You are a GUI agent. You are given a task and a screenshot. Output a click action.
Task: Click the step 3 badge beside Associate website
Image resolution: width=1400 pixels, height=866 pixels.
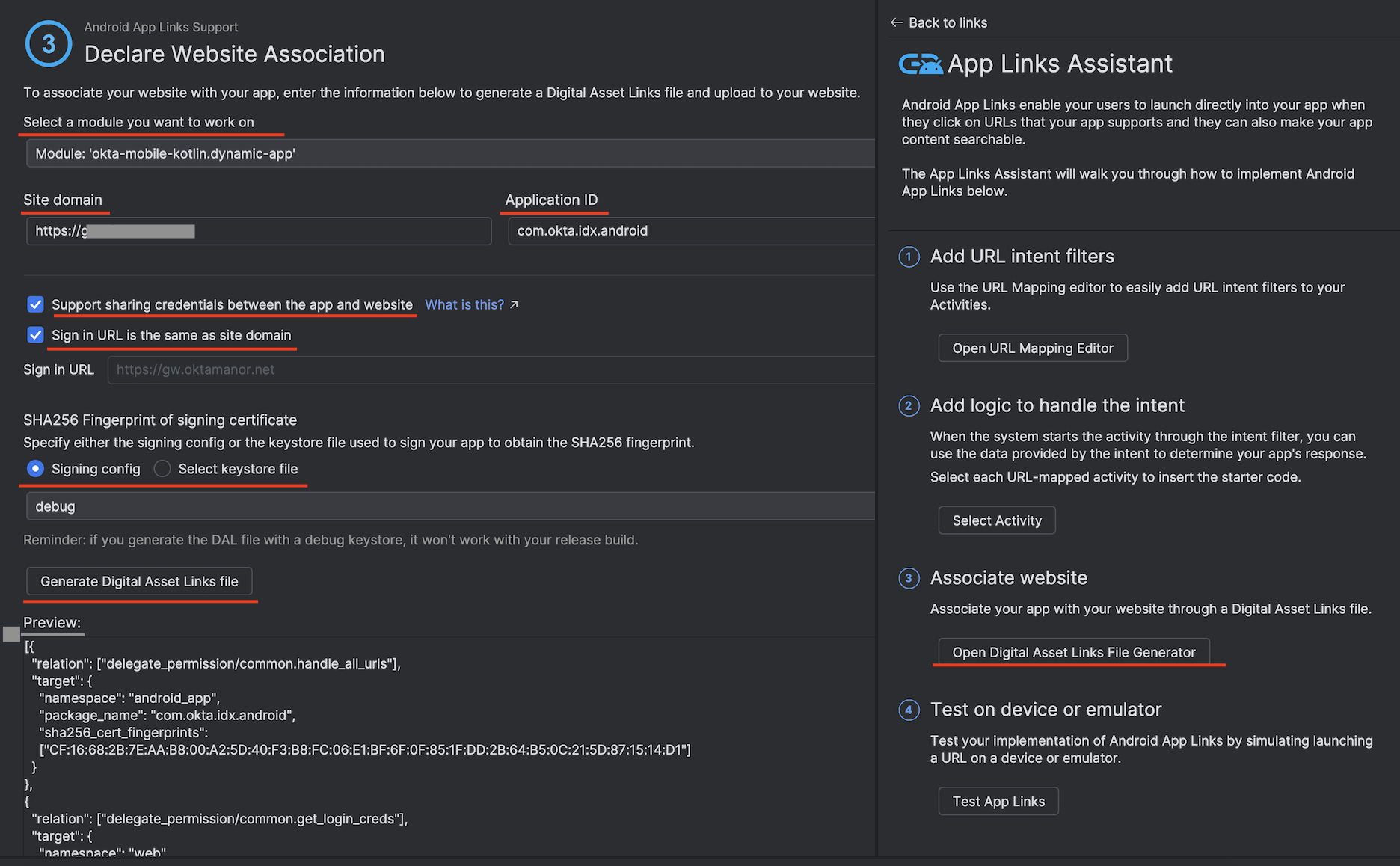pyautogui.click(x=908, y=578)
